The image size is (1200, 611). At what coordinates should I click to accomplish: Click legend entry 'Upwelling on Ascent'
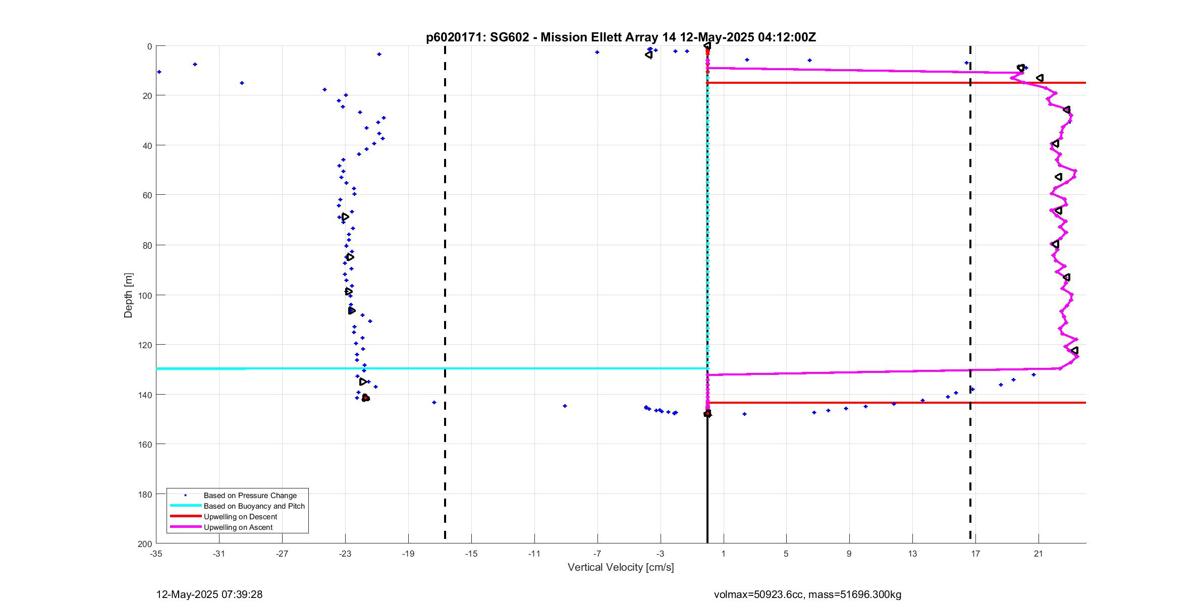[239, 526]
